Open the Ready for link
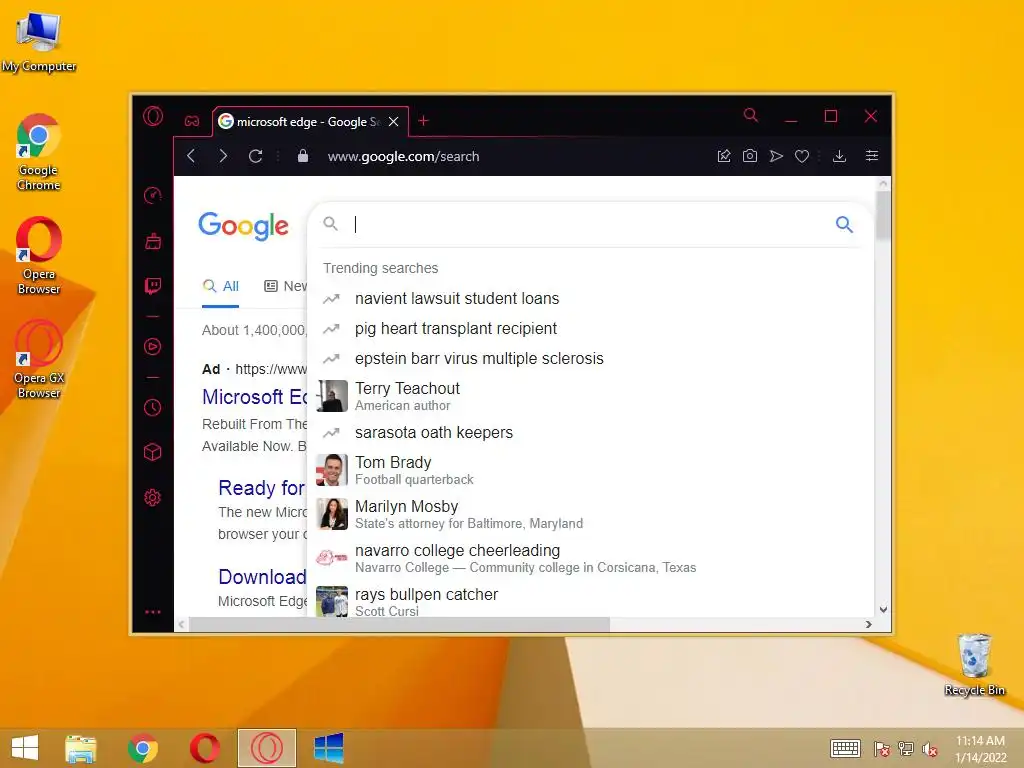Viewport: 1024px width, 768px height. pyautogui.click(x=262, y=488)
